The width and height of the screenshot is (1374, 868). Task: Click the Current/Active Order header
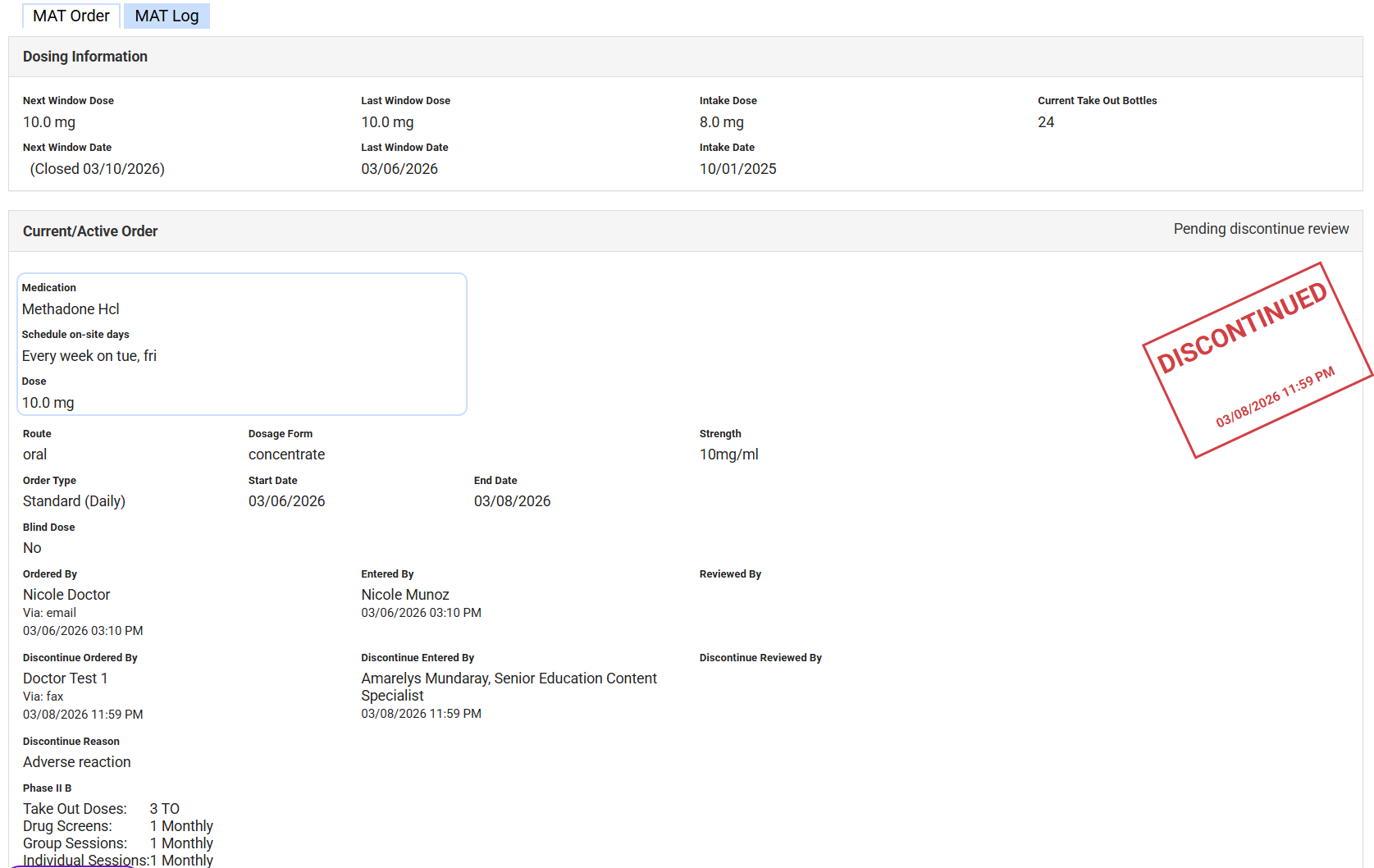[x=90, y=231]
